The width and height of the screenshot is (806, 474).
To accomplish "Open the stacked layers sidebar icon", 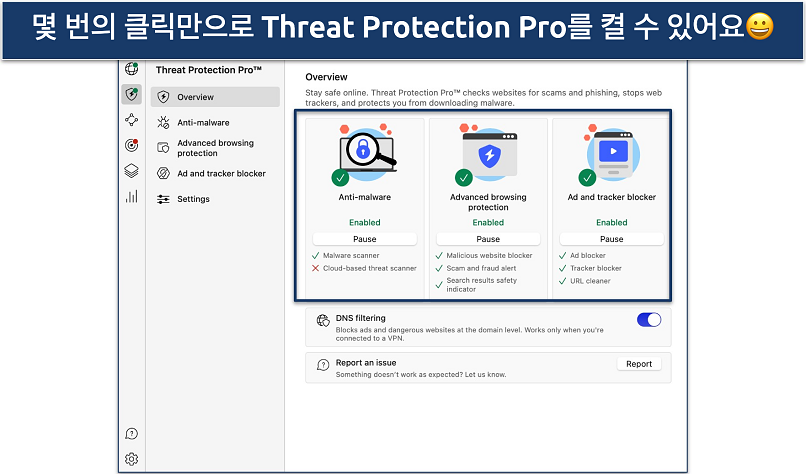I will coord(131,171).
